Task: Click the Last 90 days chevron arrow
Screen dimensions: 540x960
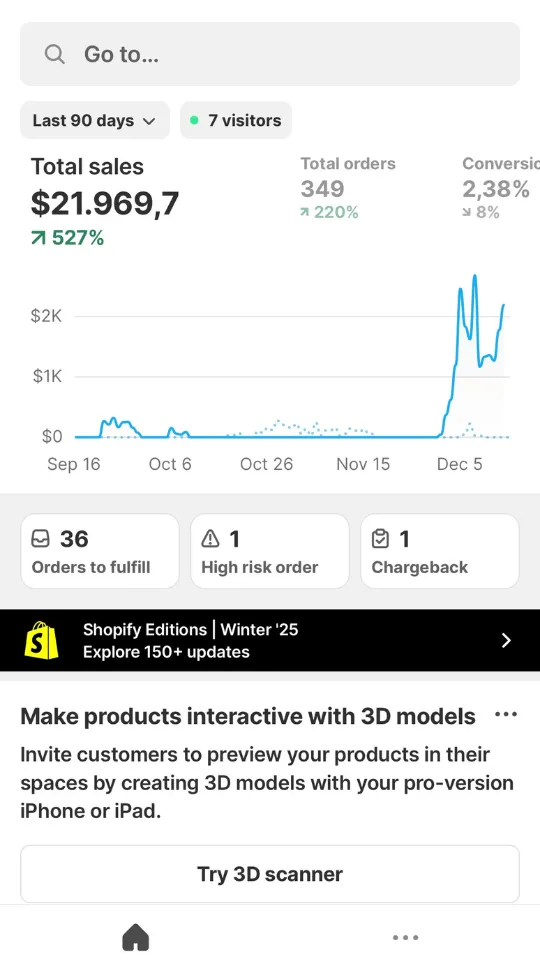Action: tap(149, 121)
